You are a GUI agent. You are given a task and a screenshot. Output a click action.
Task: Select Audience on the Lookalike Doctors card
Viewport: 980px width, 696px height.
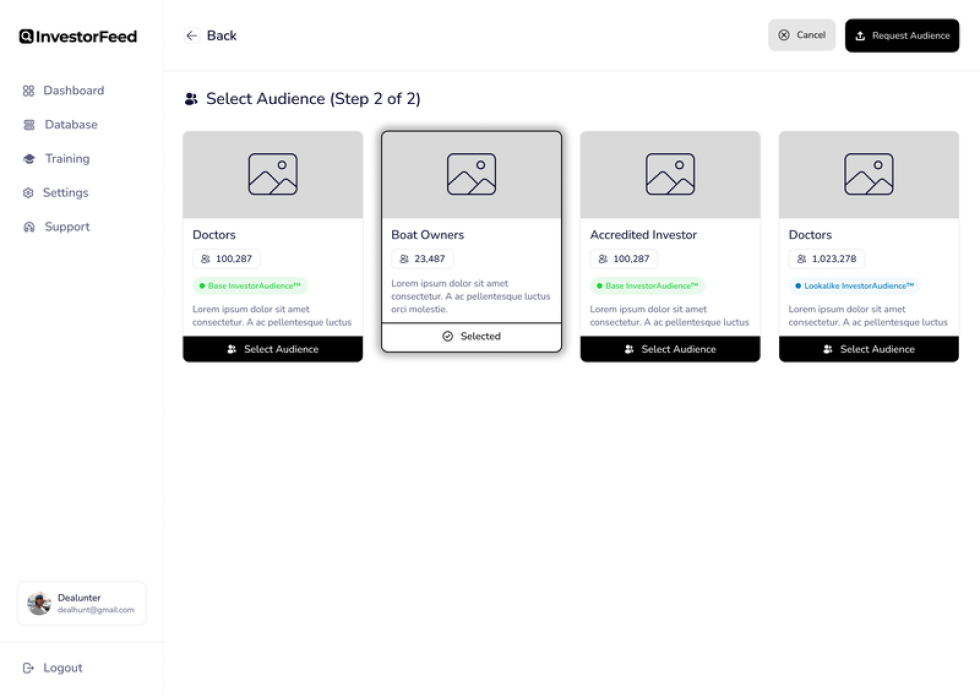pyautogui.click(x=868, y=349)
